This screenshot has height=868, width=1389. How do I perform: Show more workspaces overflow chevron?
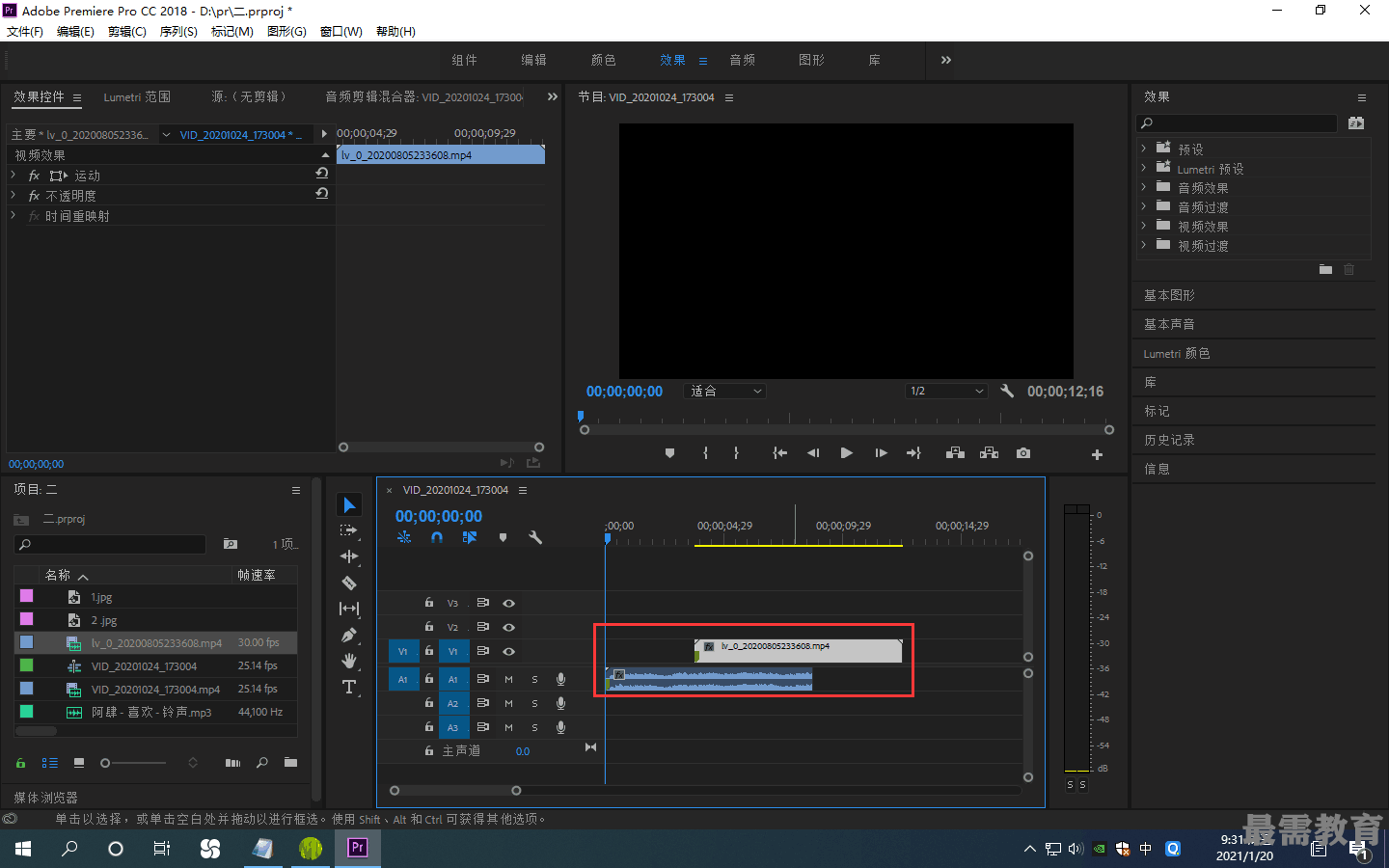[945, 60]
